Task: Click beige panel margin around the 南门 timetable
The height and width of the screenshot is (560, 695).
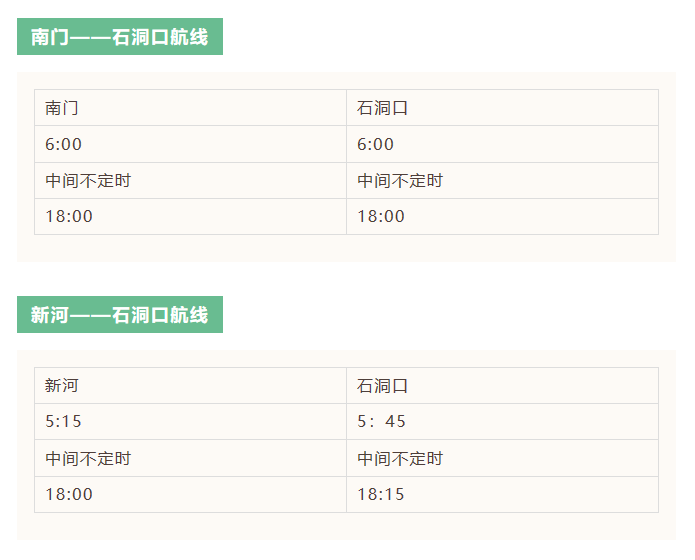Action: [x=346, y=249]
